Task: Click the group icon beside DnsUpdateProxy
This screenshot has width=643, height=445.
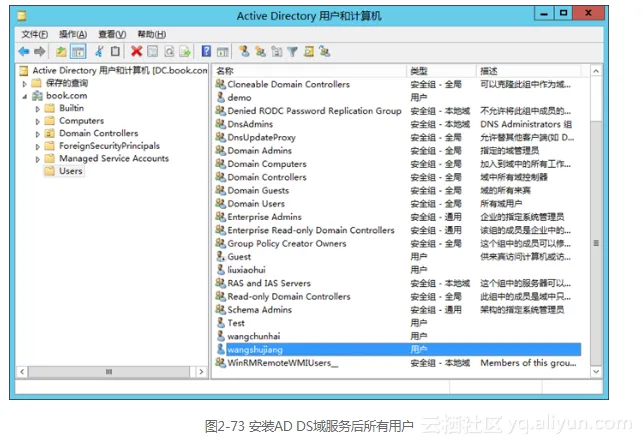Action: (x=221, y=137)
